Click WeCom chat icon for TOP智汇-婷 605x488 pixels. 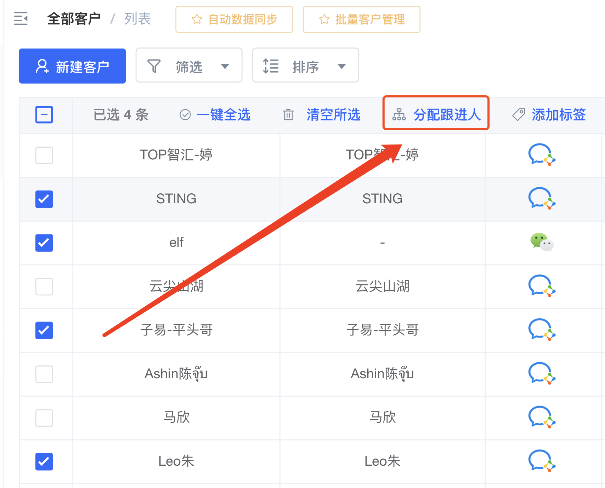point(542,155)
